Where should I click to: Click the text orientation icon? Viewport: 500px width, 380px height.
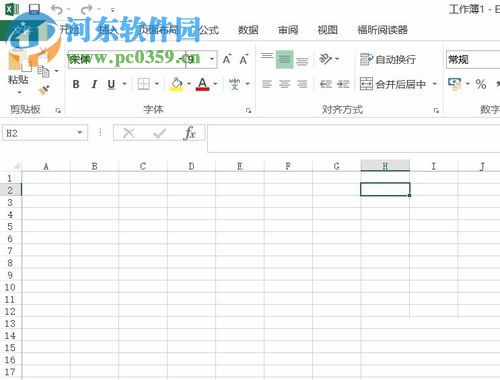pos(325,59)
